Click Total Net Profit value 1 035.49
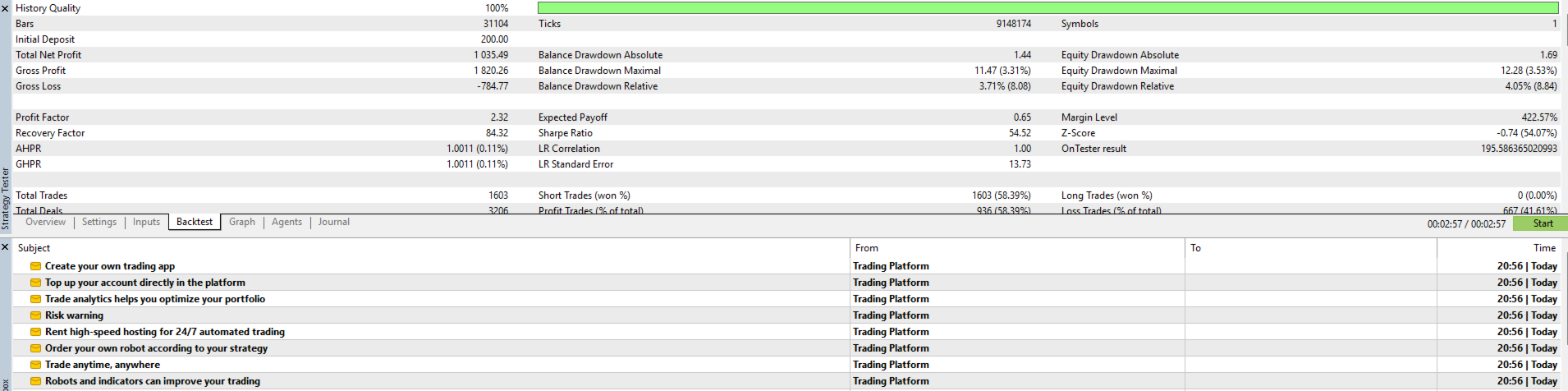The image size is (1568, 391). (x=491, y=55)
